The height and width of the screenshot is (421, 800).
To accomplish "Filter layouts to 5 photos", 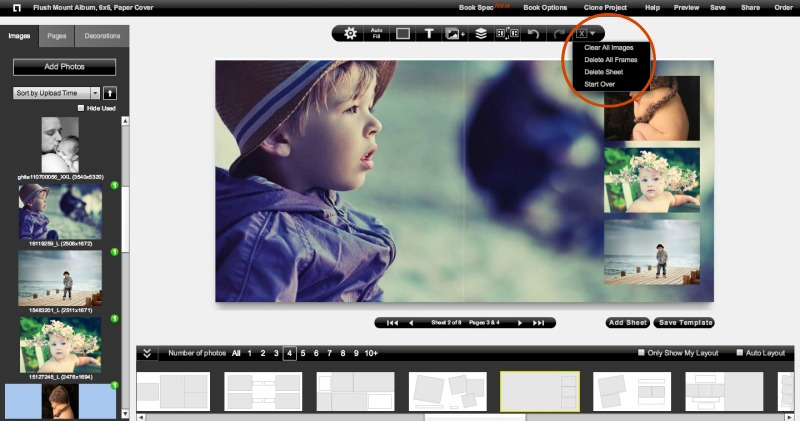I will point(303,353).
